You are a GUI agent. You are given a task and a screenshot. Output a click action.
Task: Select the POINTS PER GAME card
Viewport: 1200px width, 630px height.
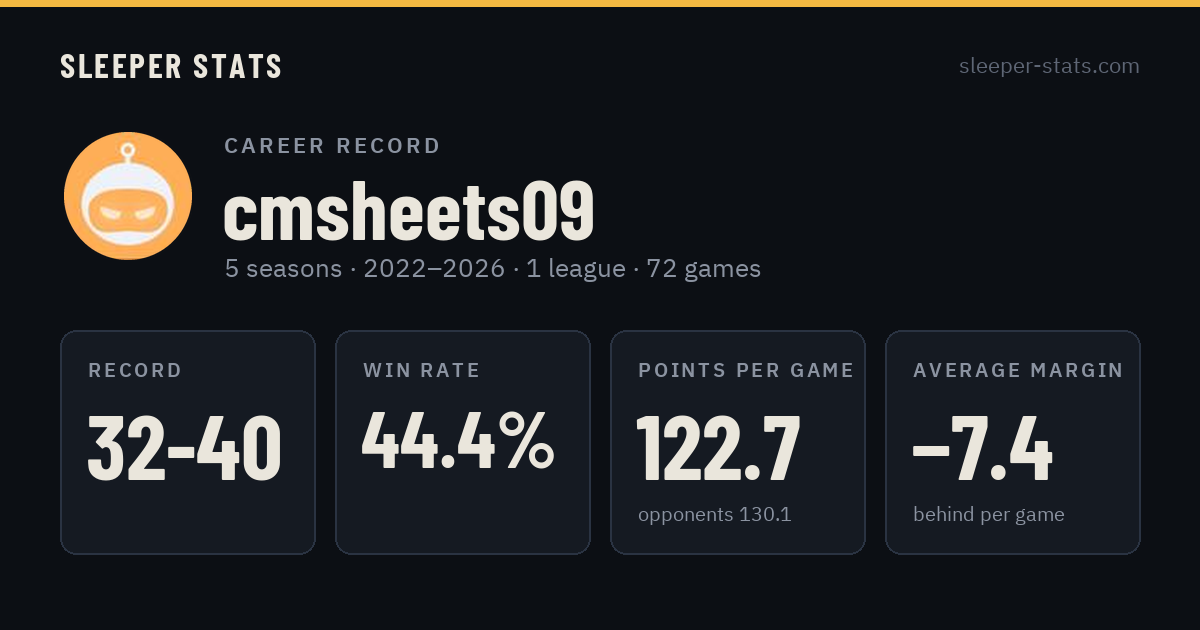point(738,442)
